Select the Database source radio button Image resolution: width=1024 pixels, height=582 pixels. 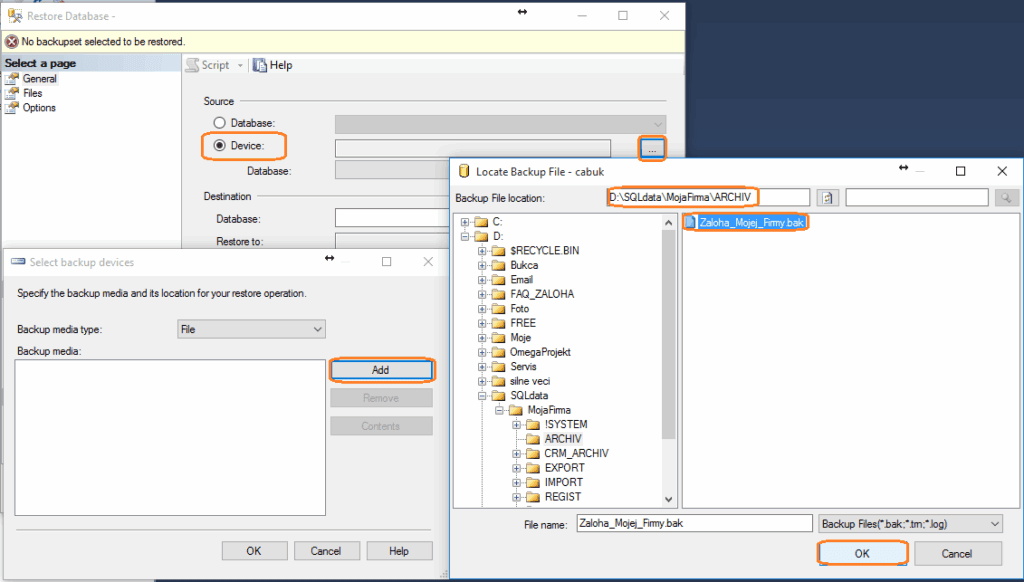click(219, 123)
